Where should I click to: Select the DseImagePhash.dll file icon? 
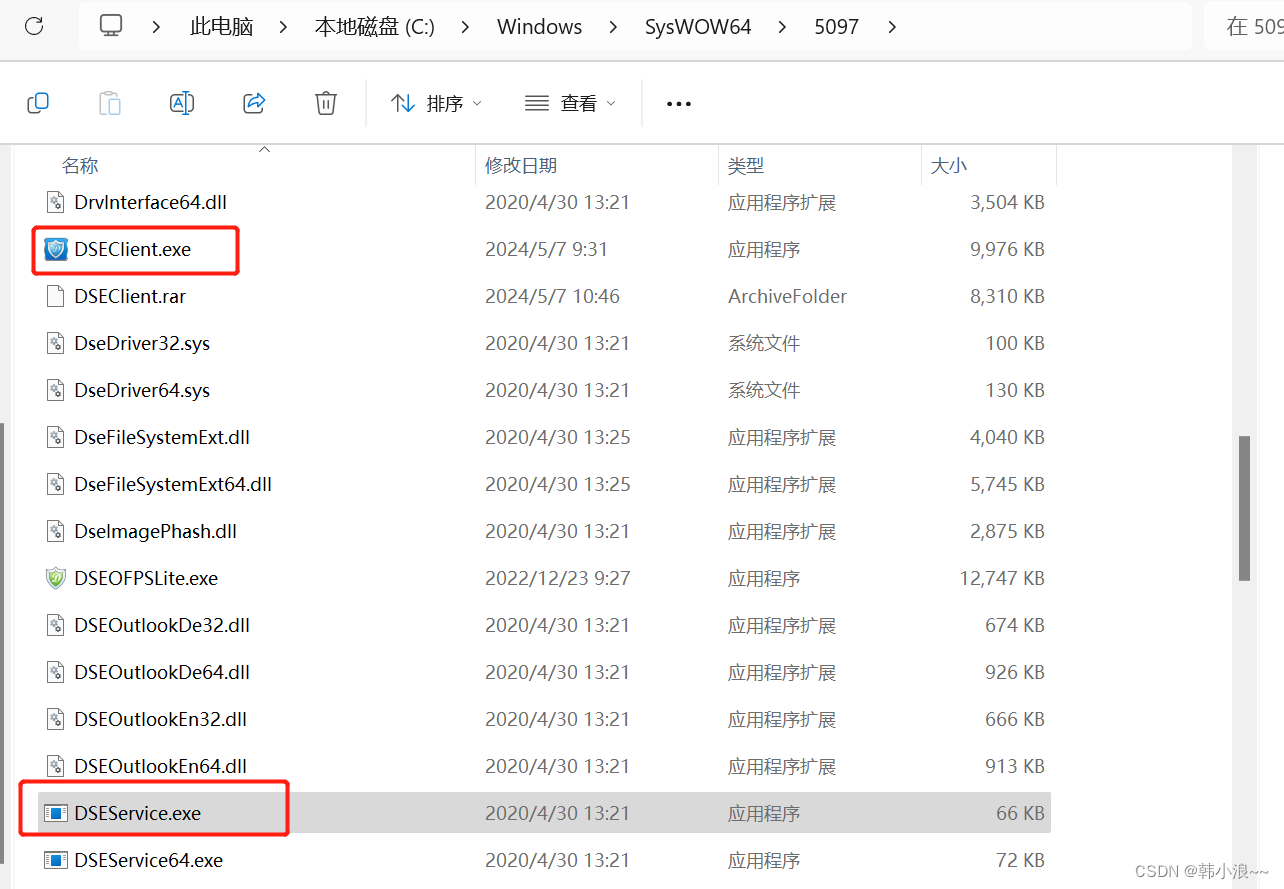click(56, 531)
